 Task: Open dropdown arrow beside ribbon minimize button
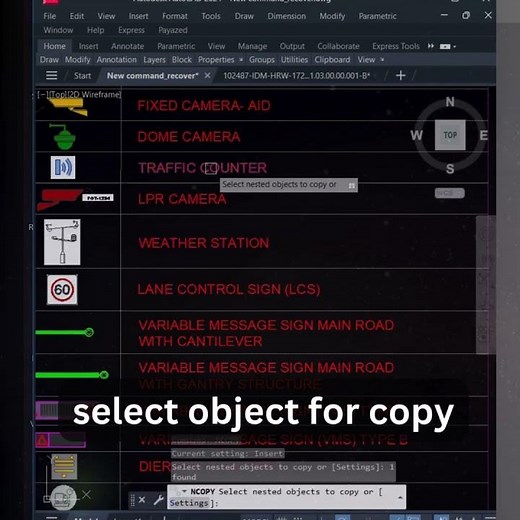(455, 47)
